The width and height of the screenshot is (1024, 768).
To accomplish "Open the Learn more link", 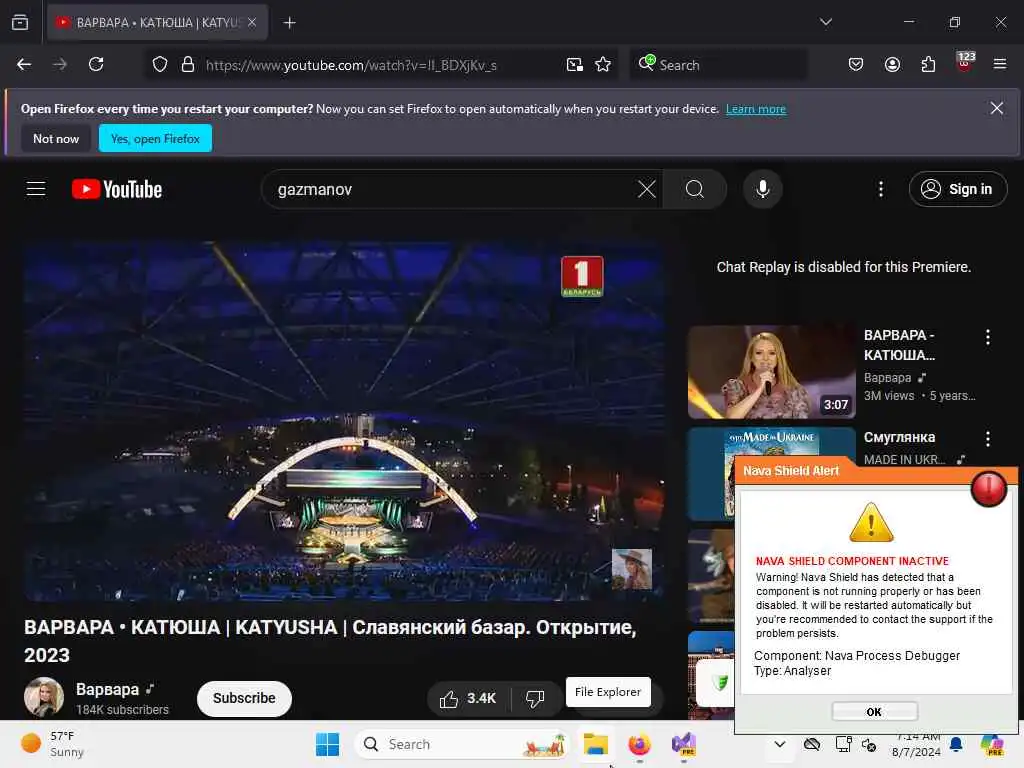I will point(756,109).
